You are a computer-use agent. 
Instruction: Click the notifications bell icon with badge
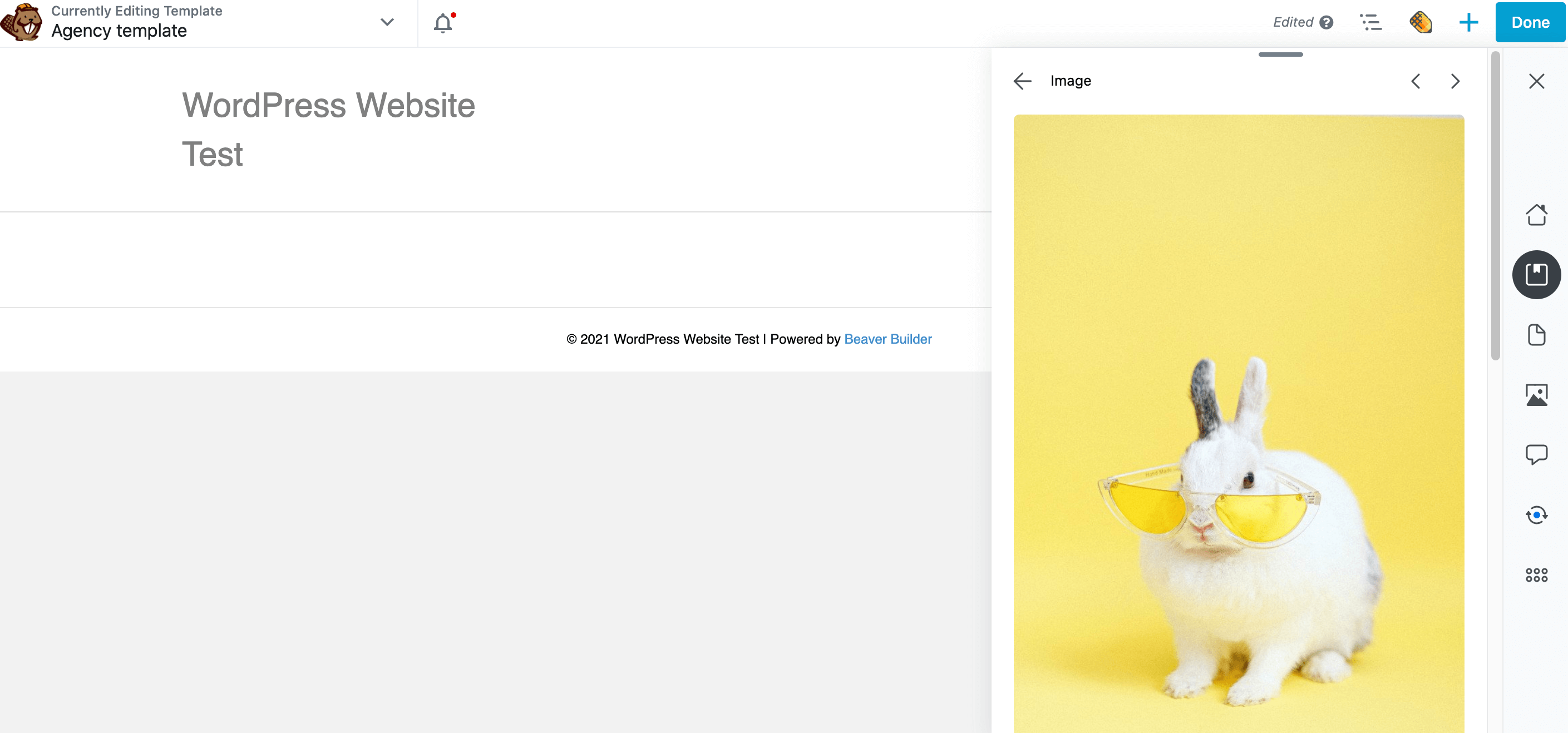[443, 22]
